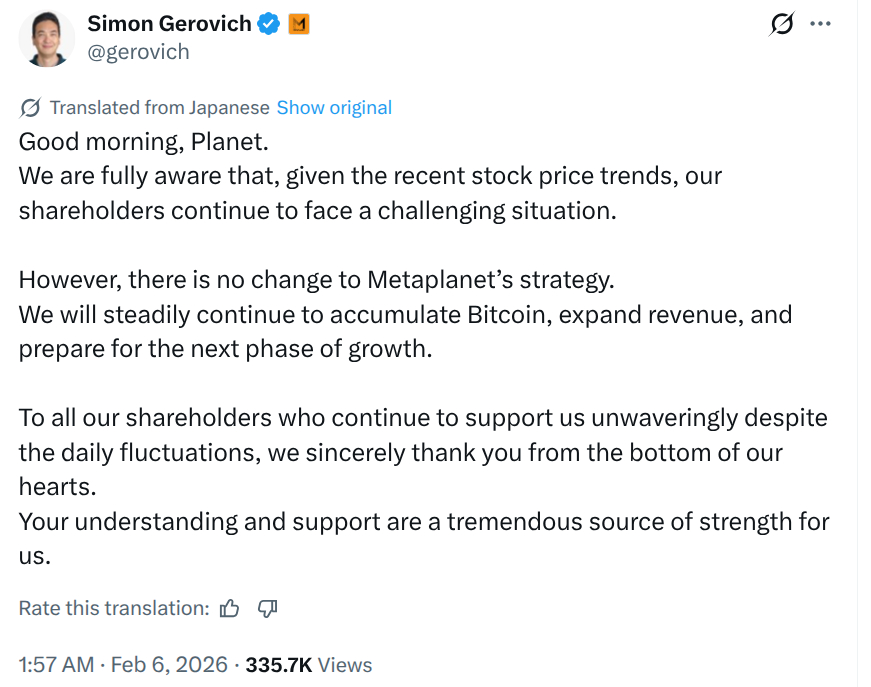Screen dimensions: 871x687
Task: Click the Good morning, Planet line
Action: (144, 141)
